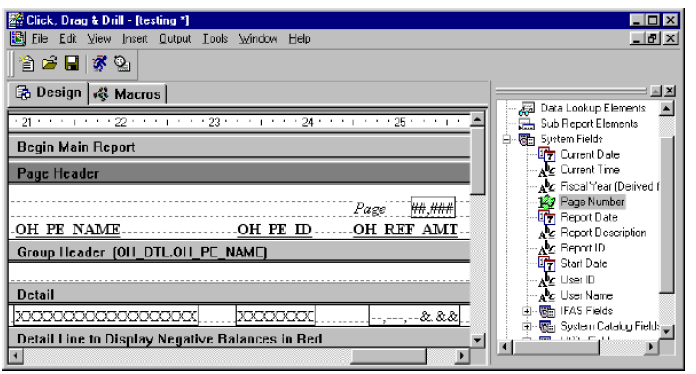Open the Tools menu
This screenshot has height=374, width=696.
215,39
